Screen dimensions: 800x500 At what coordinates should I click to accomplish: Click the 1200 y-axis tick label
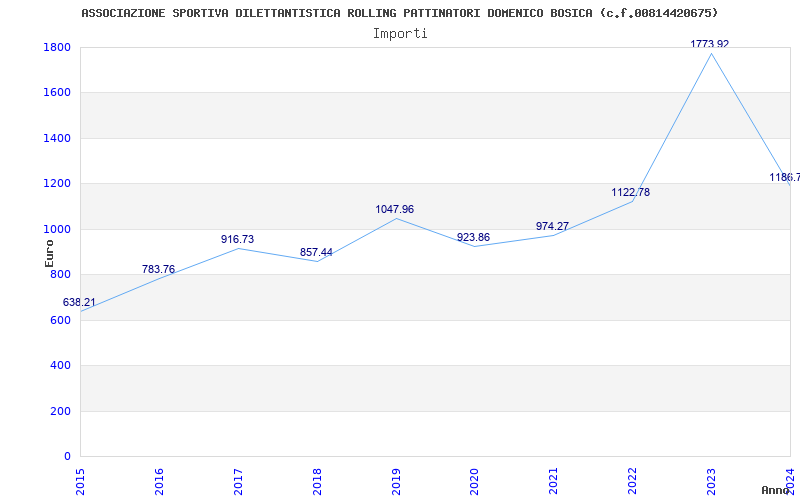click(x=57, y=184)
